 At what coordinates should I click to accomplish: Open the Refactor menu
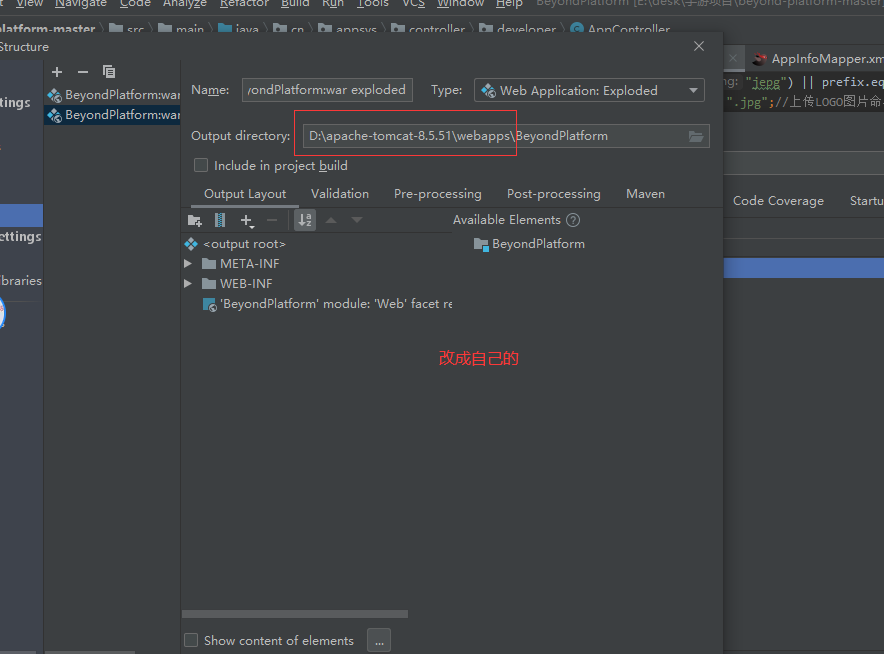[x=244, y=3]
